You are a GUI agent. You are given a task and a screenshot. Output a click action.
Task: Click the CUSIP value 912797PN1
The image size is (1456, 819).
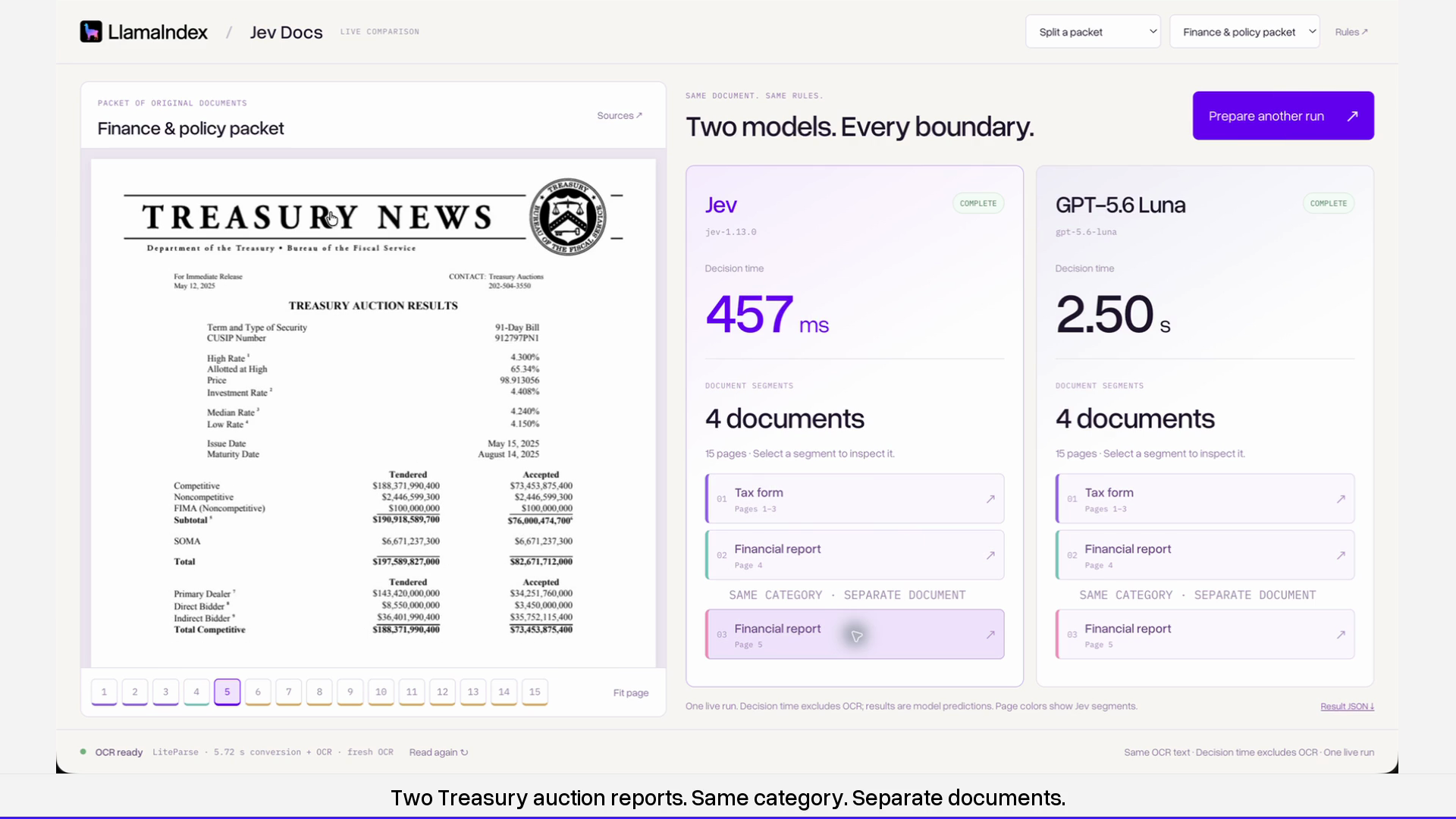(517, 338)
